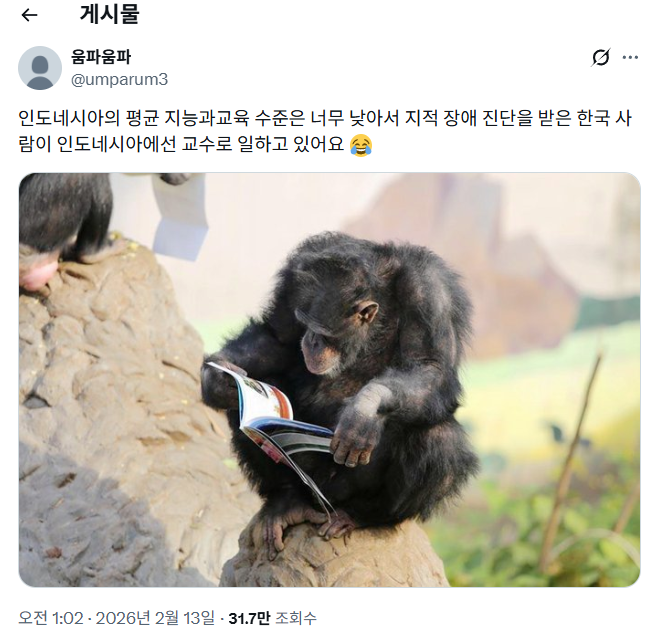Click the second line of post text
650x642 pixels.
[195, 145]
